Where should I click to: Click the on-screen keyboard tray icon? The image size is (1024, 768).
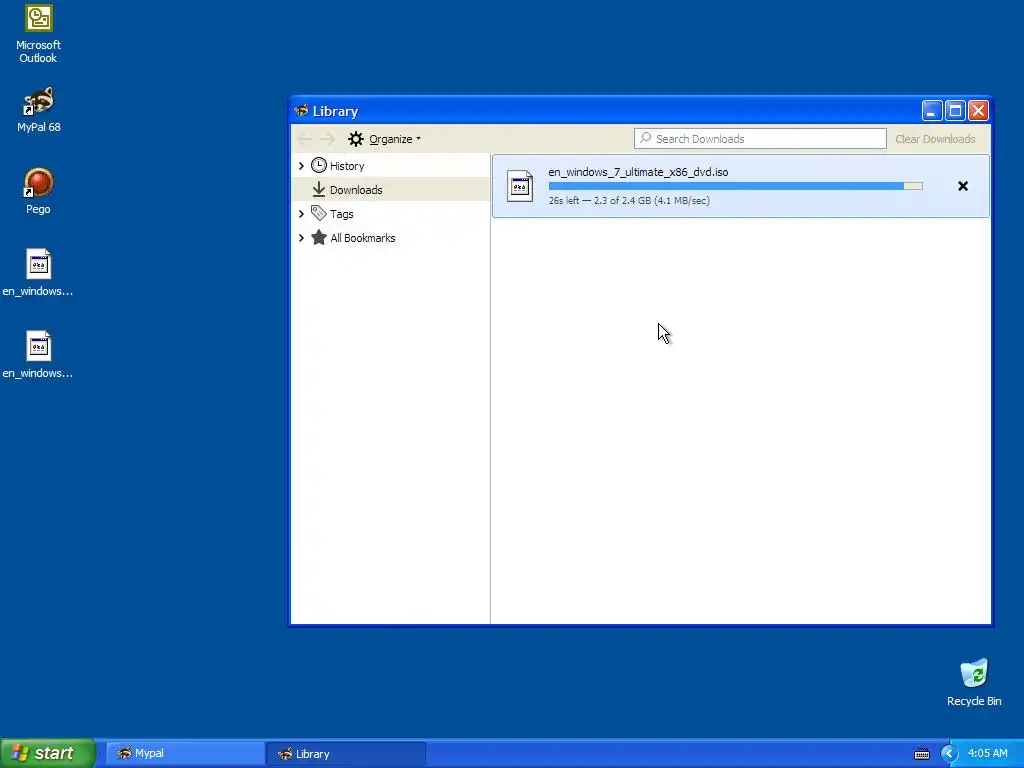pyautogui.click(x=921, y=754)
